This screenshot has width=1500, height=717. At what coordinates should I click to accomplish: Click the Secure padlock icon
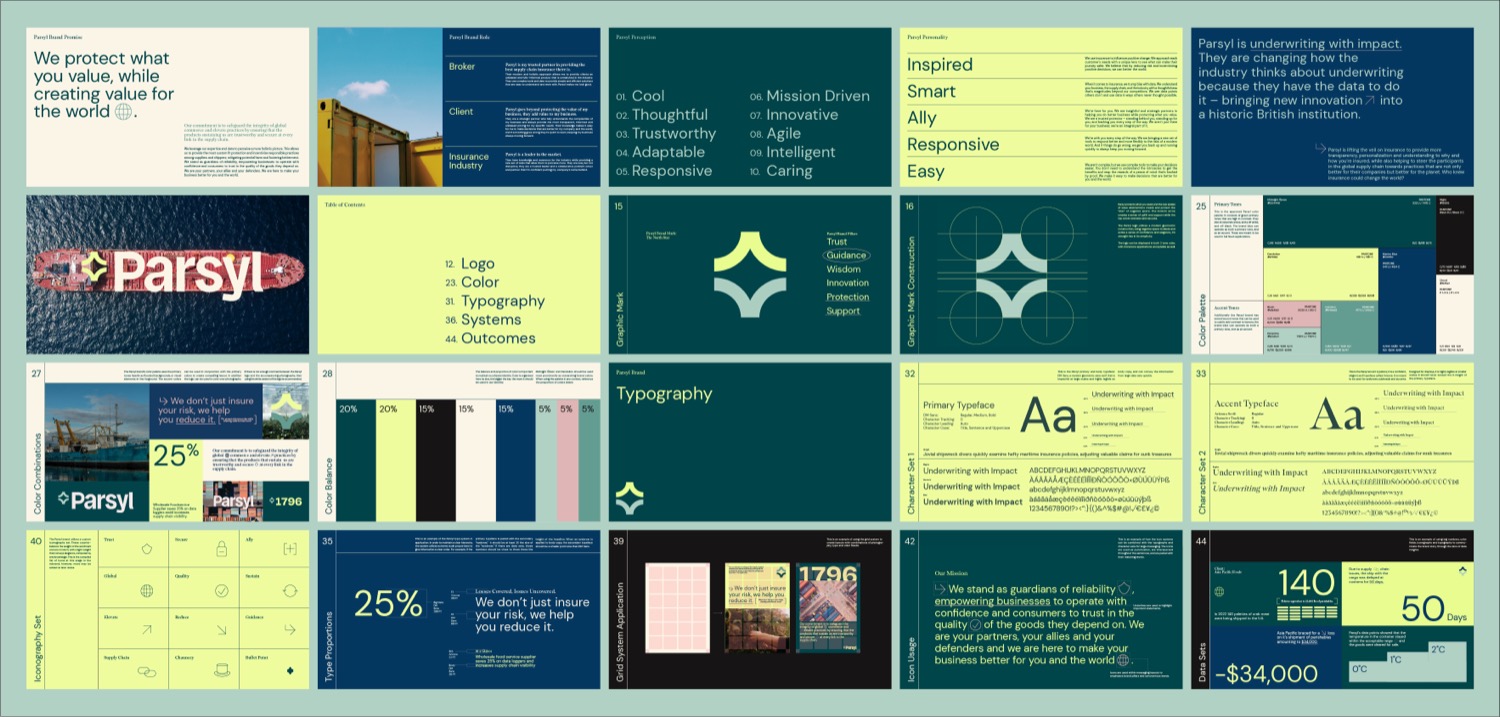coord(220,550)
